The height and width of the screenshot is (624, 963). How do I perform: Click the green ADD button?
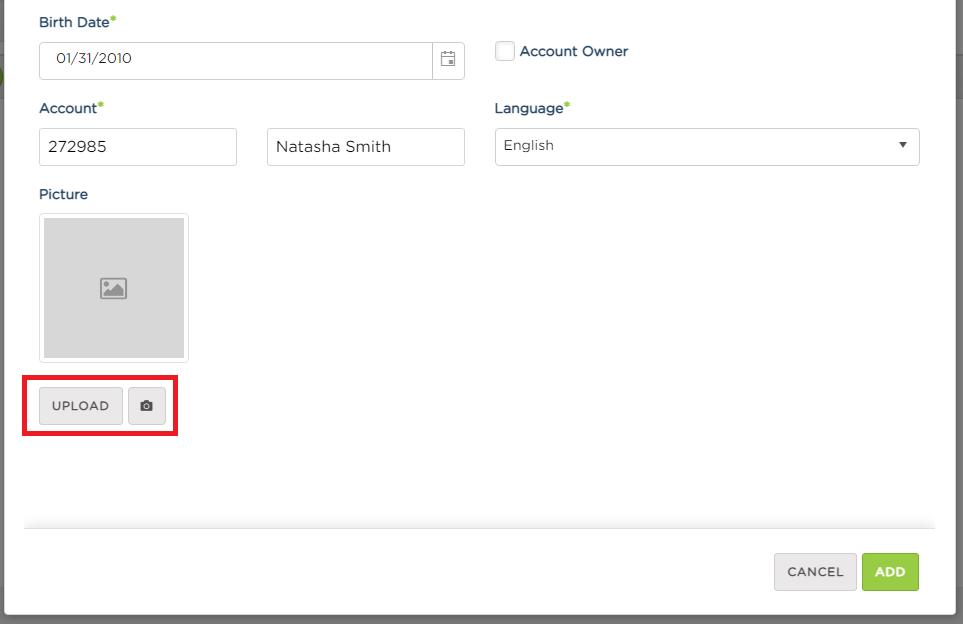[x=890, y=572]
